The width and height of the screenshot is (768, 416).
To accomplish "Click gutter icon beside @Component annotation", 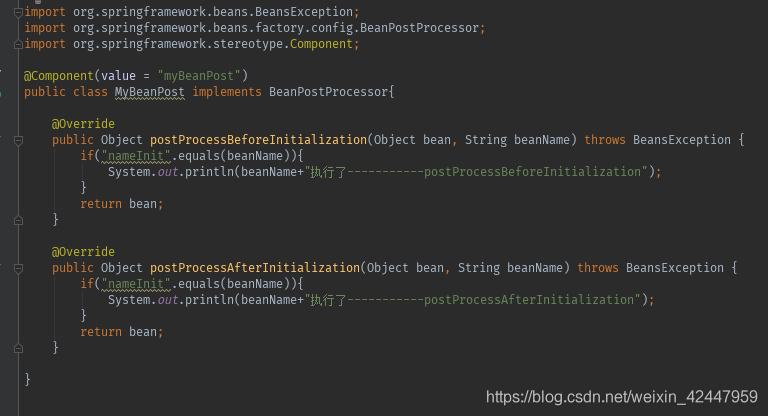I will tap(3, 76).
